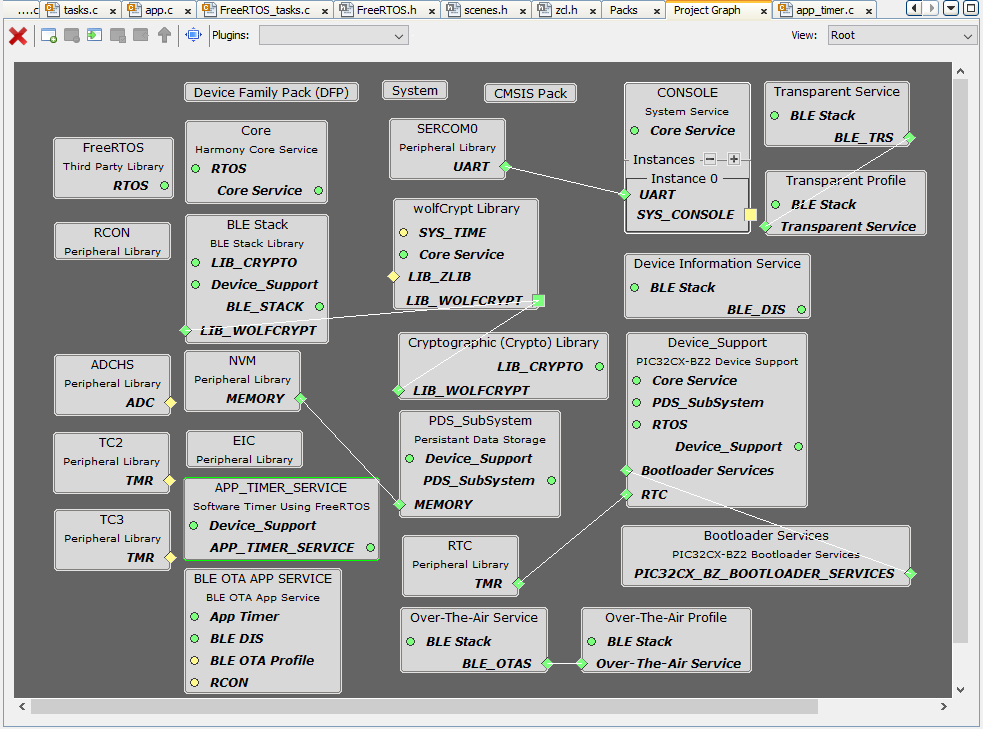
Task: Toggle the RCON dependency circle in BLE OTA APP SERVICE
Action: tap(195, 683)
